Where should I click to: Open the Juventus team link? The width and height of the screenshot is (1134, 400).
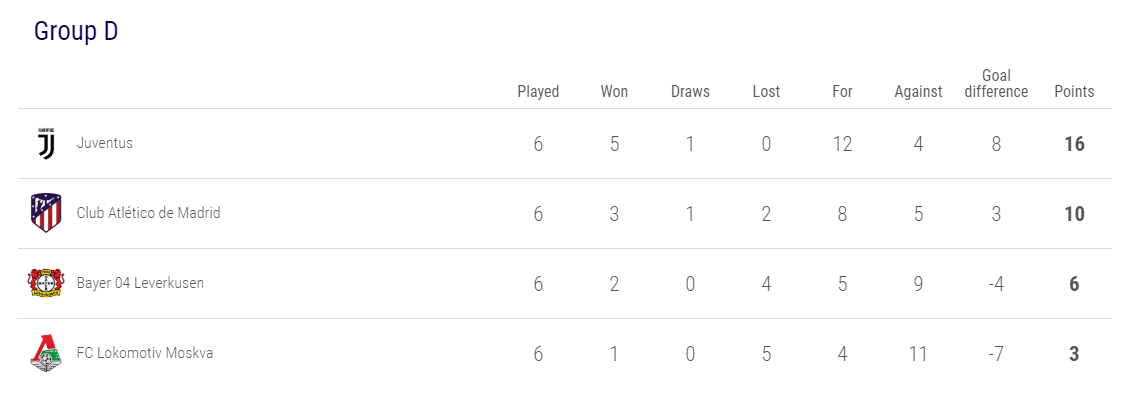coord(105,143)
